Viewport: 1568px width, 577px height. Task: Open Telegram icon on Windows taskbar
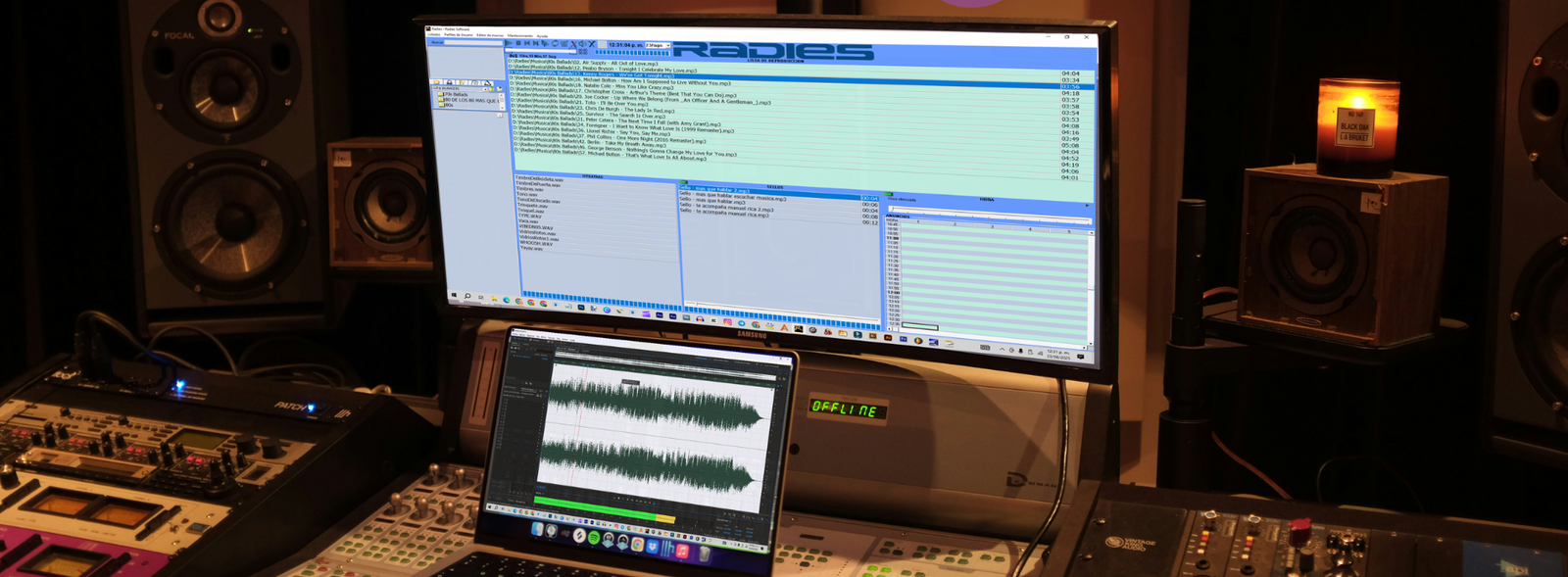[741, 323]
